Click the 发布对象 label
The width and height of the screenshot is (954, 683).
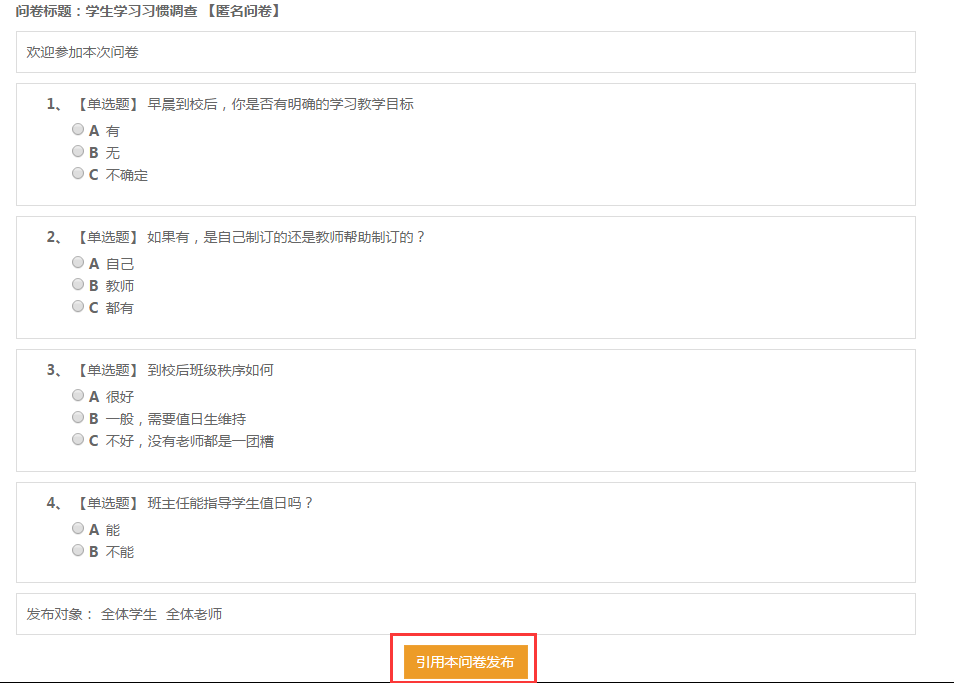(60, 614)
